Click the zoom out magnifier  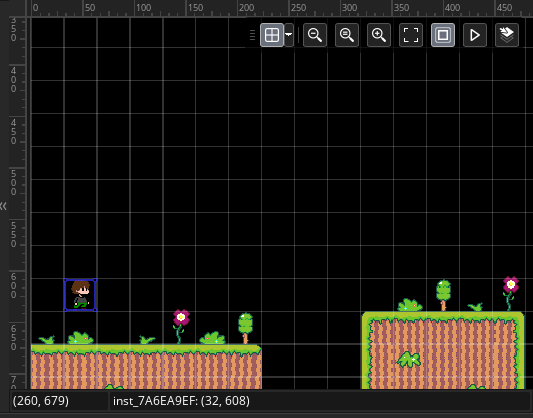click(315, 35)
